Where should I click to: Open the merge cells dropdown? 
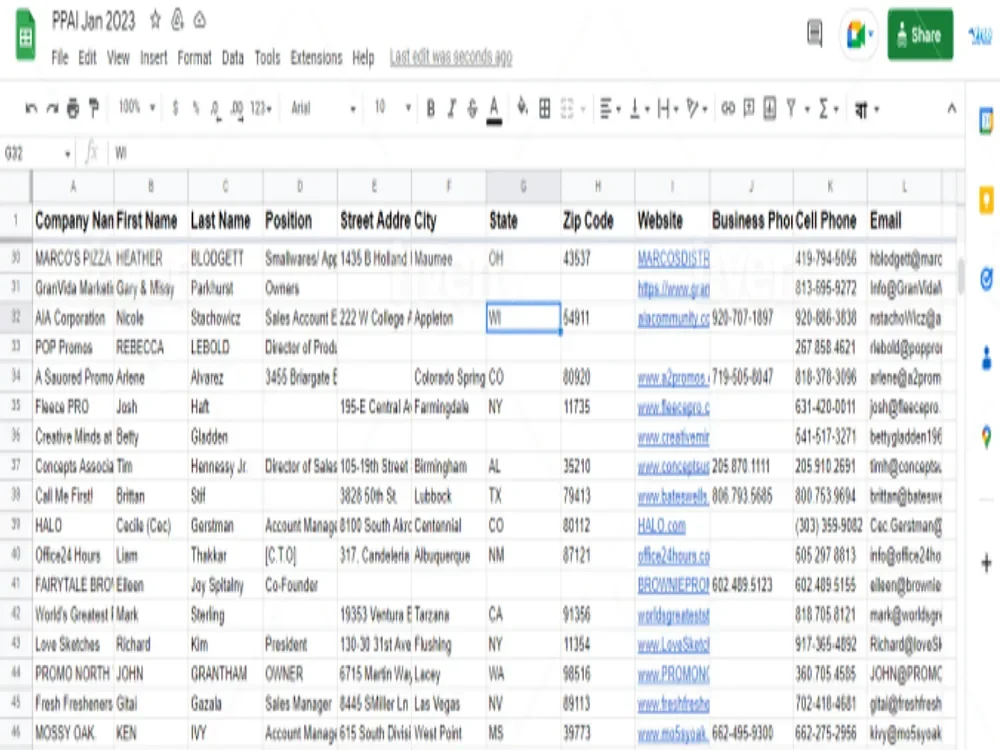573,109
